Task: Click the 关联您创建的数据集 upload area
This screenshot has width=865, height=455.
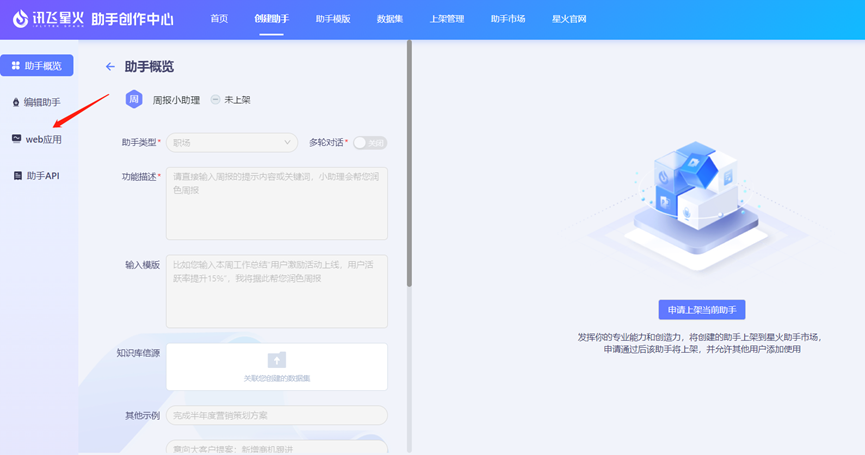Action: coord(277,367)
